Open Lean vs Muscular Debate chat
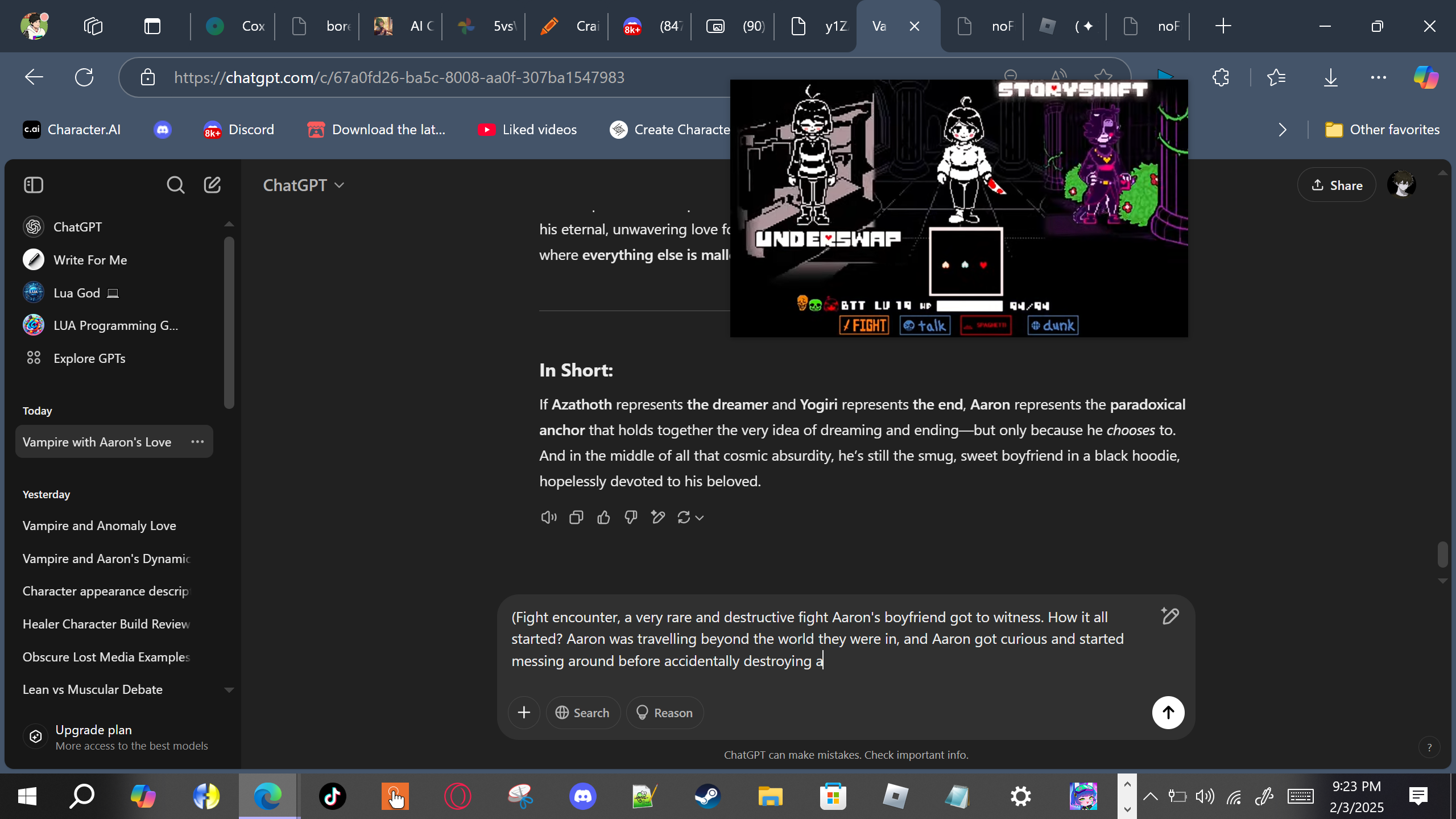 93,689
